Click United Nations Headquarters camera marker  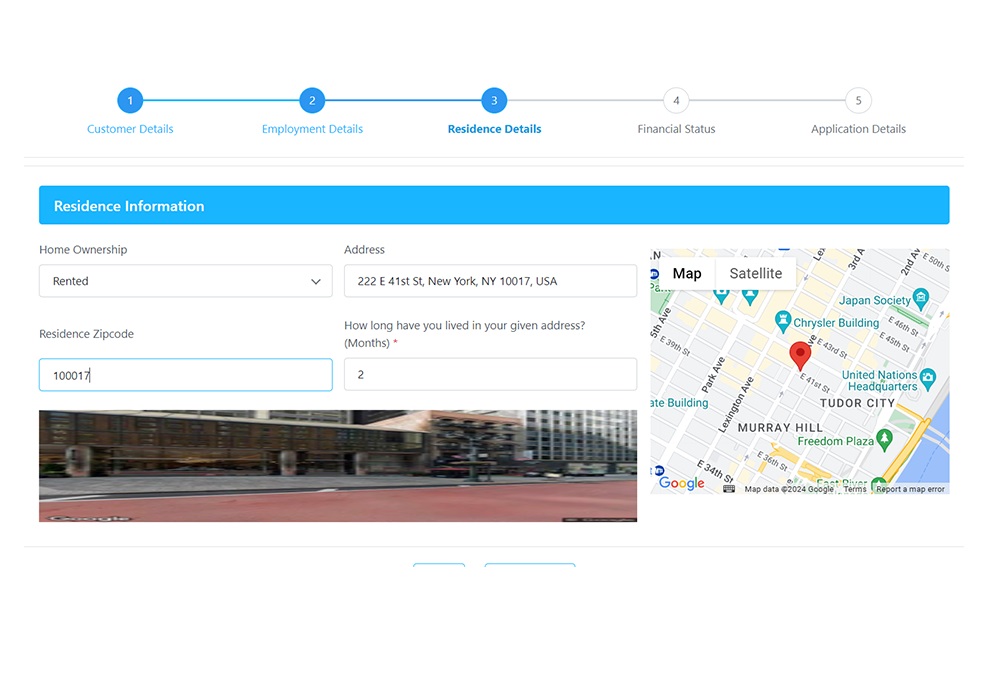point(928,379)
